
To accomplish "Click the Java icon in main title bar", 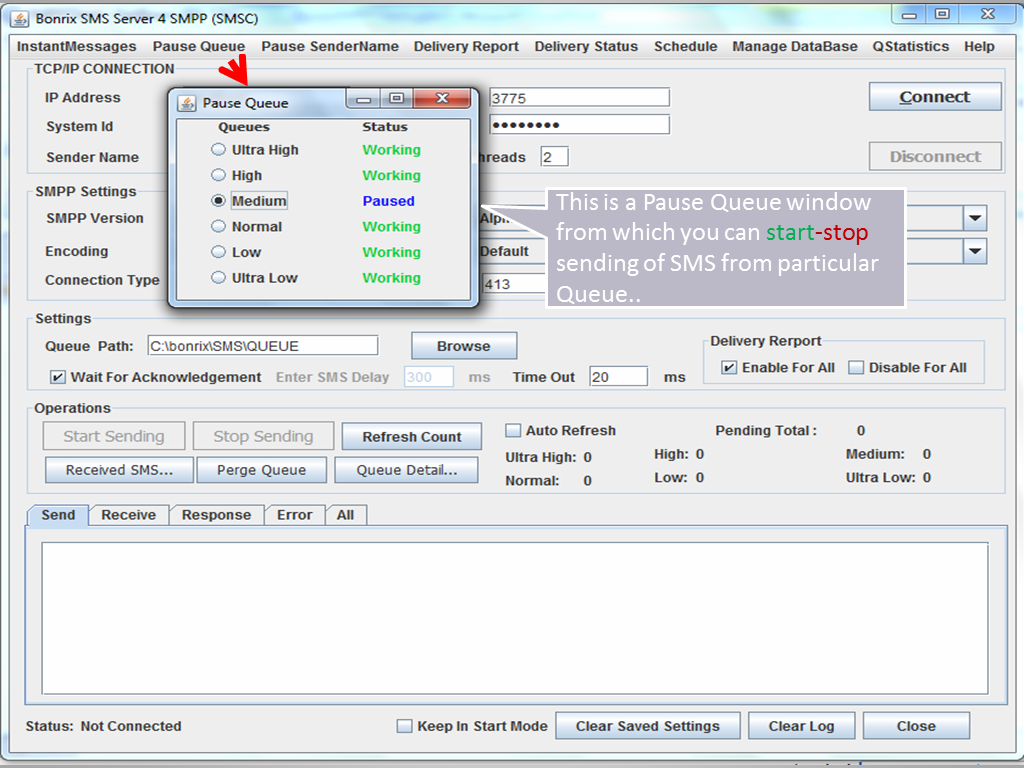I will tap(20, 18).
